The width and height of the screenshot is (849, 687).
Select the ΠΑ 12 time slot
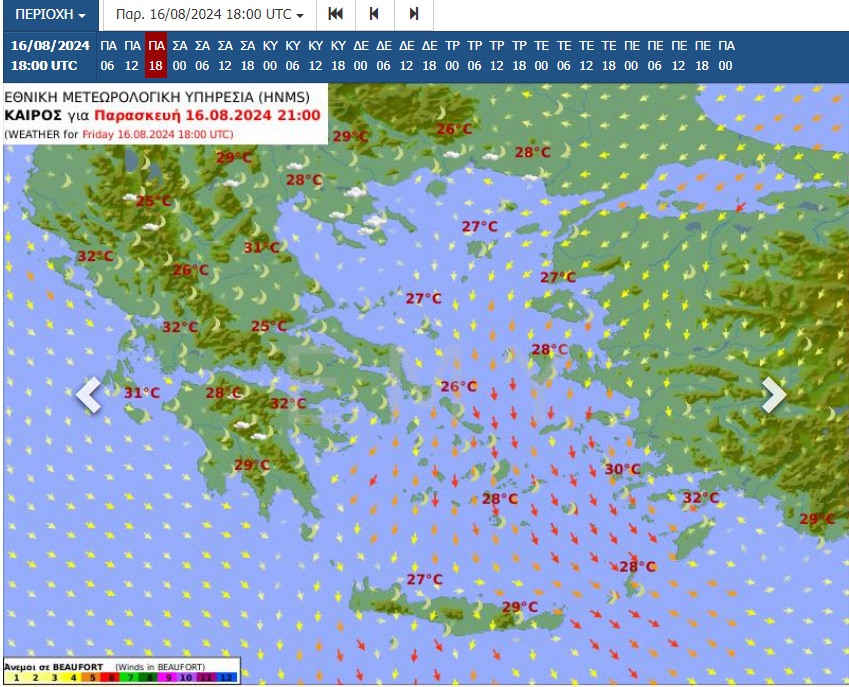131,55
